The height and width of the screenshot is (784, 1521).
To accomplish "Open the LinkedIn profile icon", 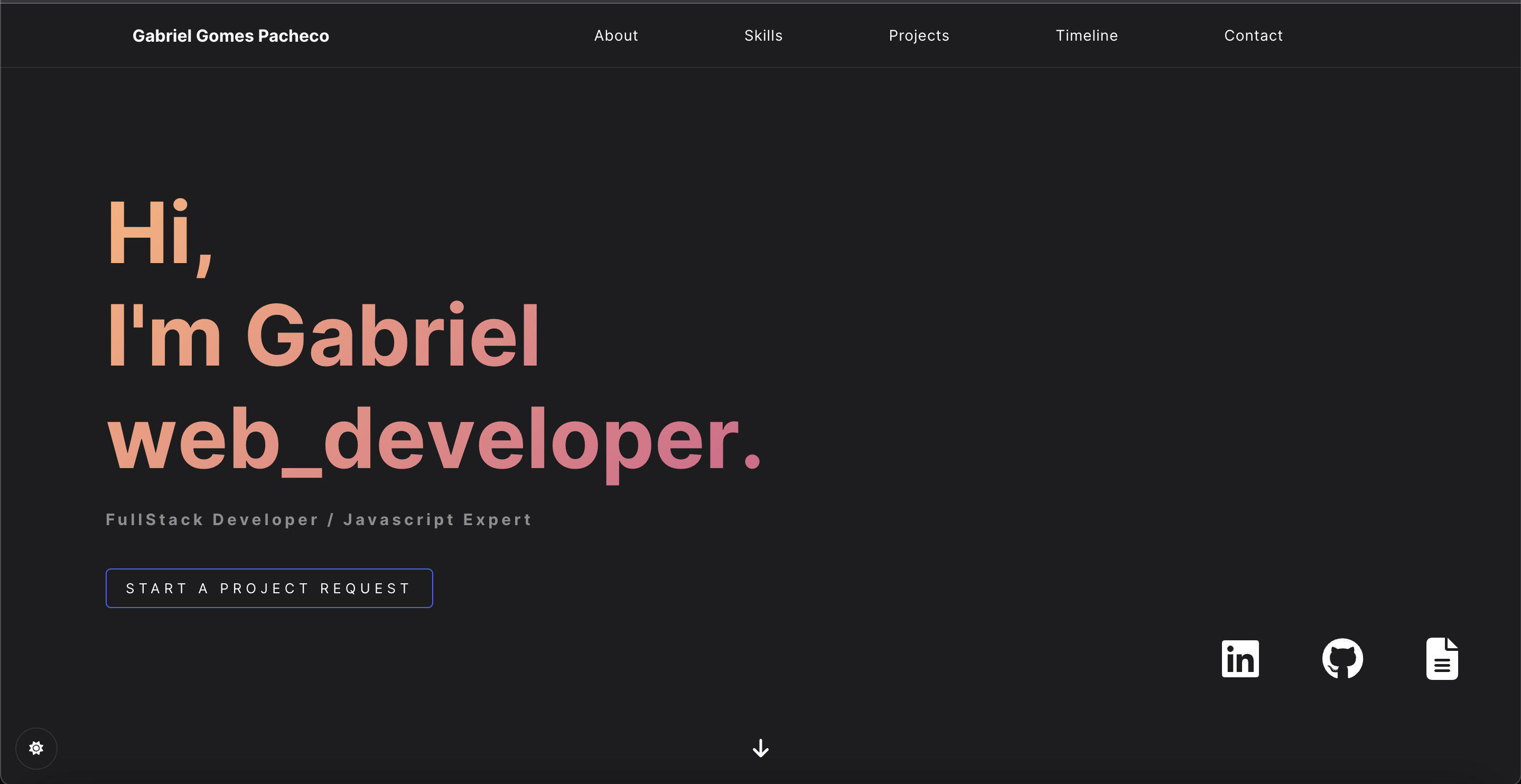I will (x=1240, y=658).
